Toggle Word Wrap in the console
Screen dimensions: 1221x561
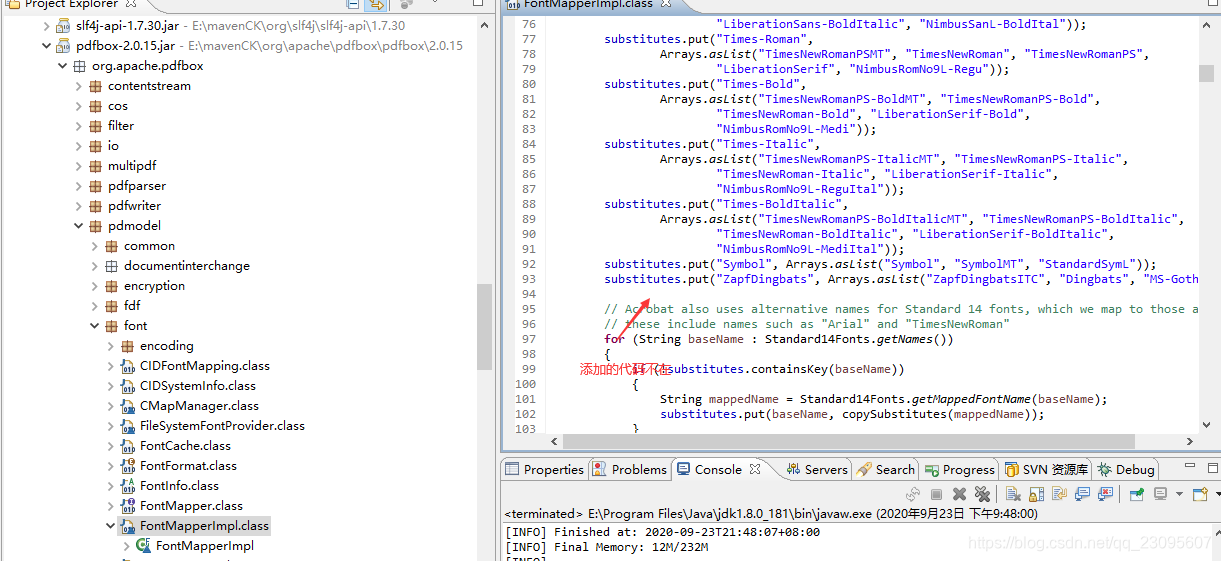[x=1059, y=494]
